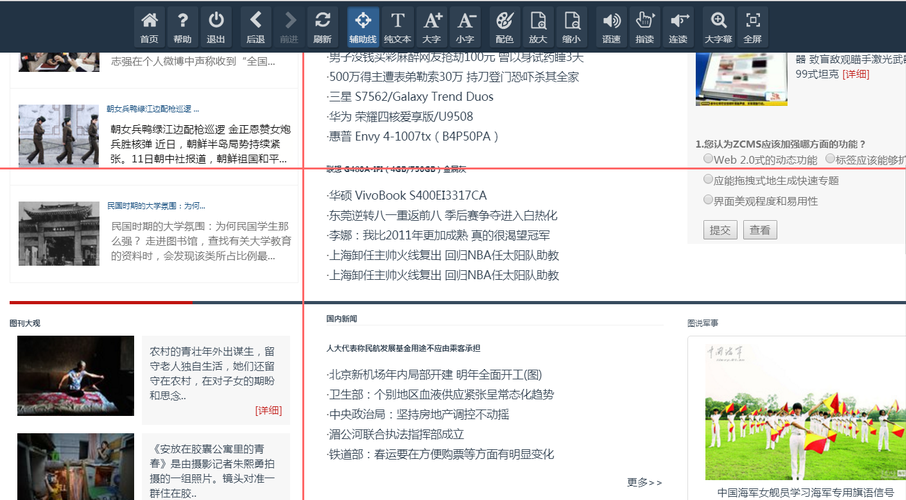Go to the 首页 home icon
This screenshot has height=500, width=906.
point(150,27)
